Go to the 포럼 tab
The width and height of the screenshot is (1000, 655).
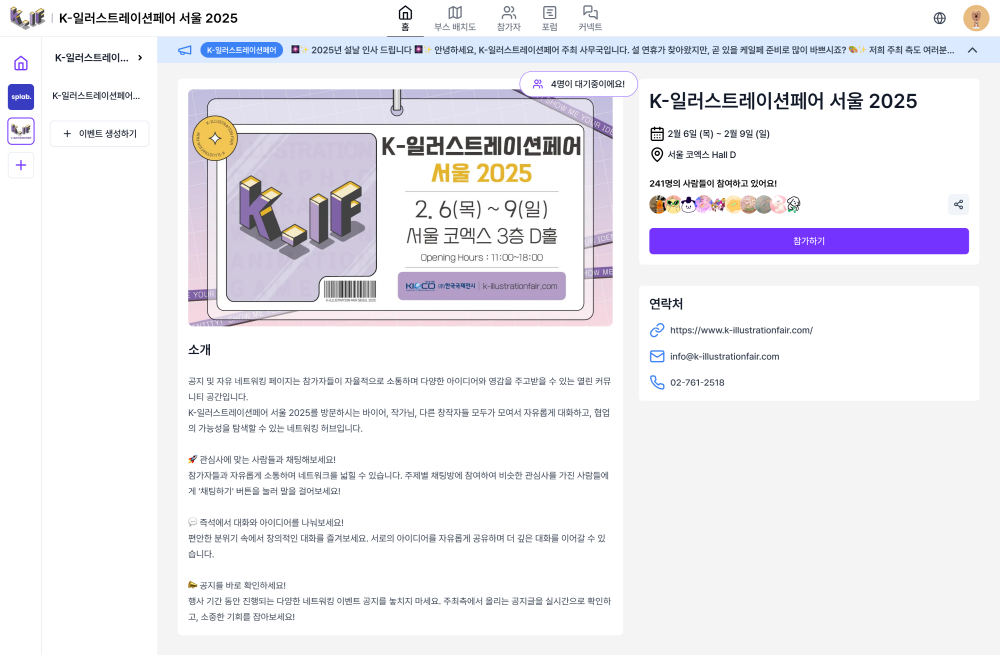[x=549, y=18]
